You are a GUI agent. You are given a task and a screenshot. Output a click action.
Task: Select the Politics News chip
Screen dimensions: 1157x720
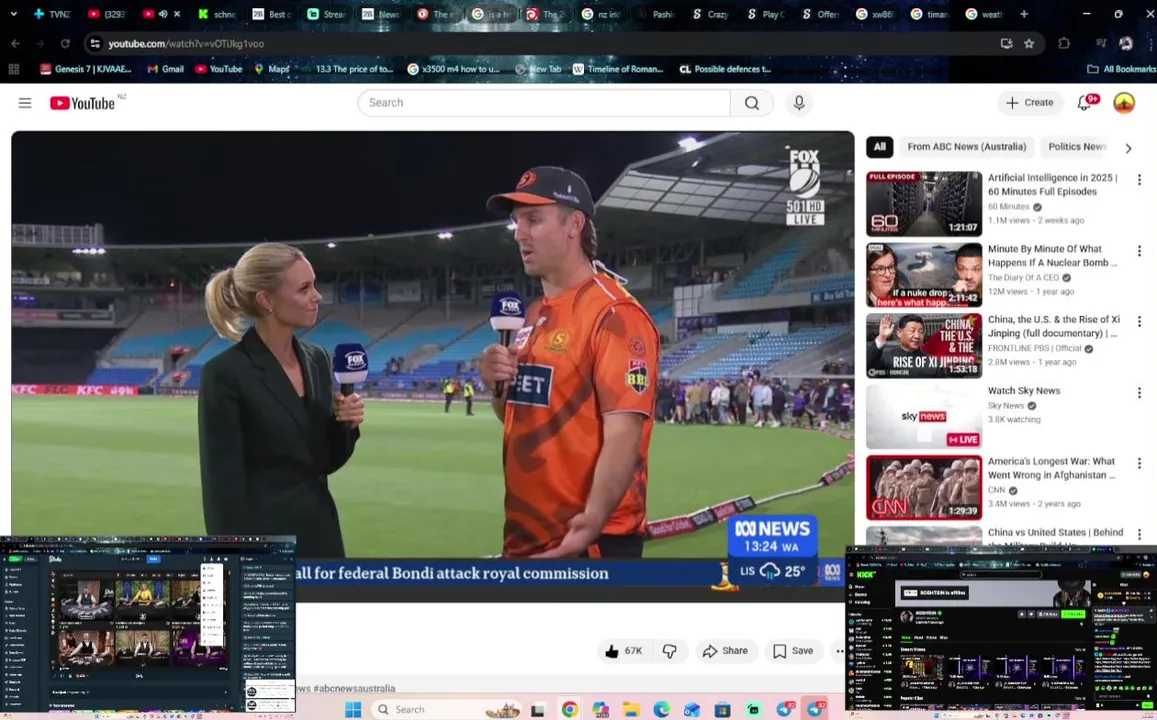(1077, 147)
